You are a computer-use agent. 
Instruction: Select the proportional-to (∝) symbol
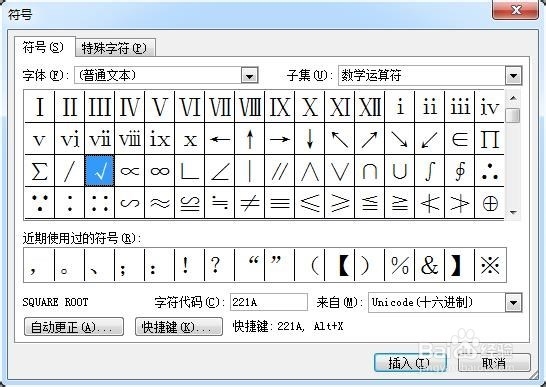130,171
